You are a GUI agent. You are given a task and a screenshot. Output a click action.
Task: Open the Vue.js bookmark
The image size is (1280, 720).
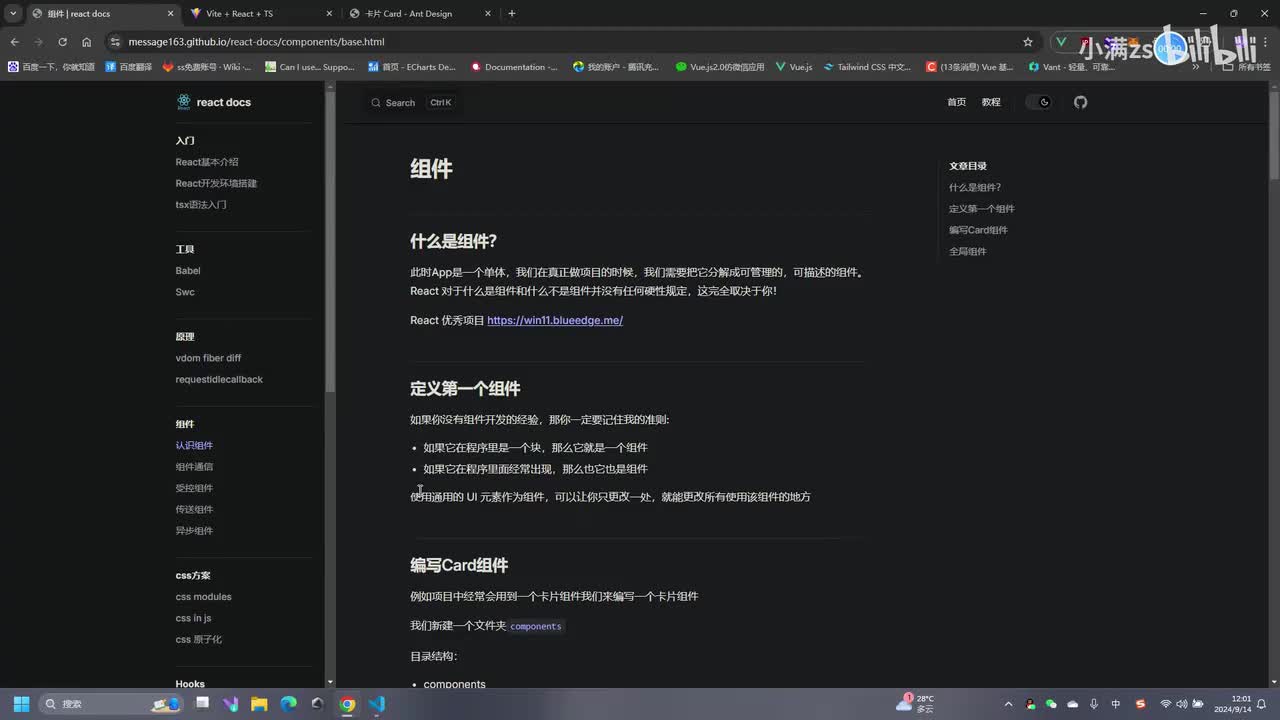(793, 67)
